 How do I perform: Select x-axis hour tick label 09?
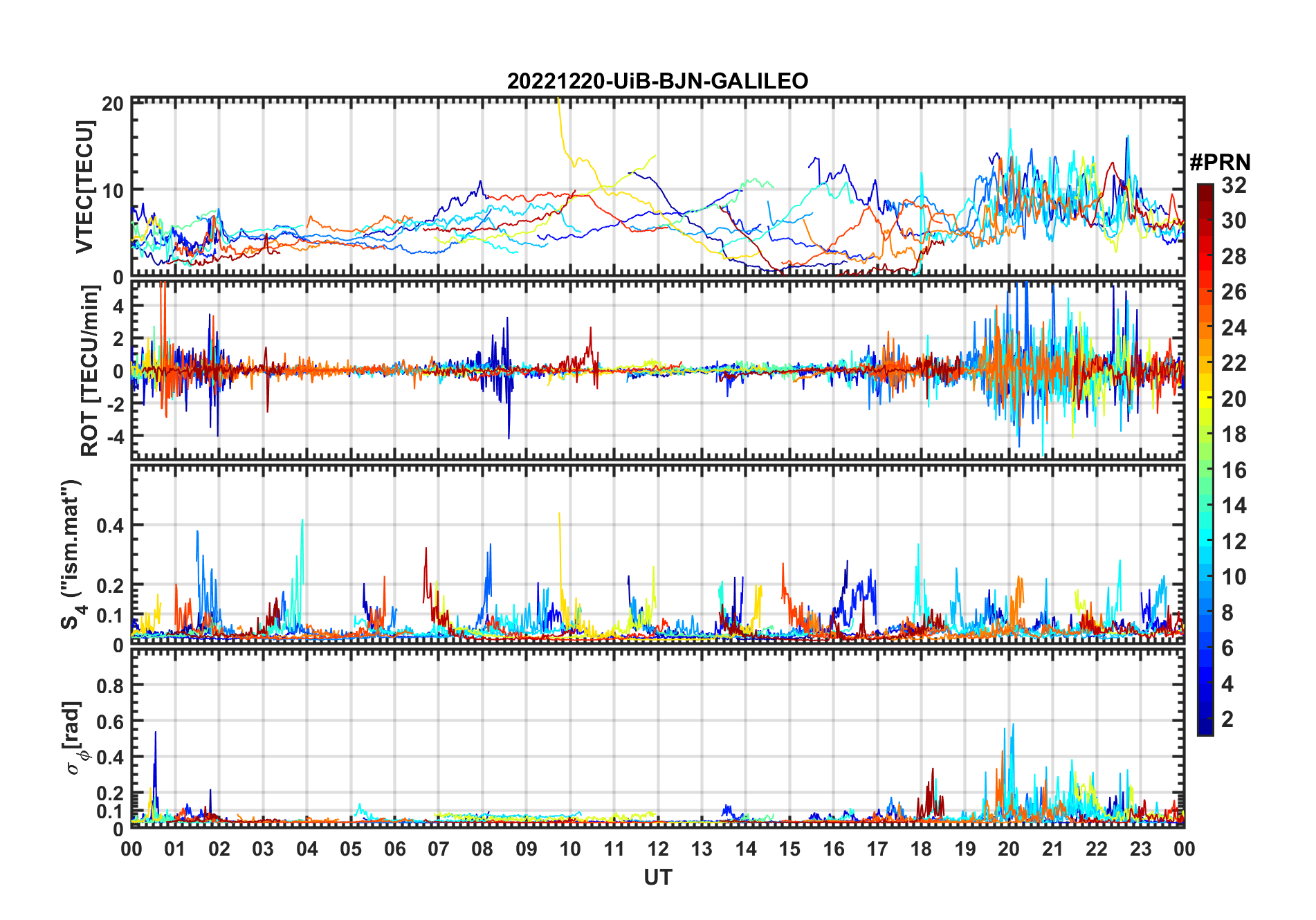tap(527, 849)
